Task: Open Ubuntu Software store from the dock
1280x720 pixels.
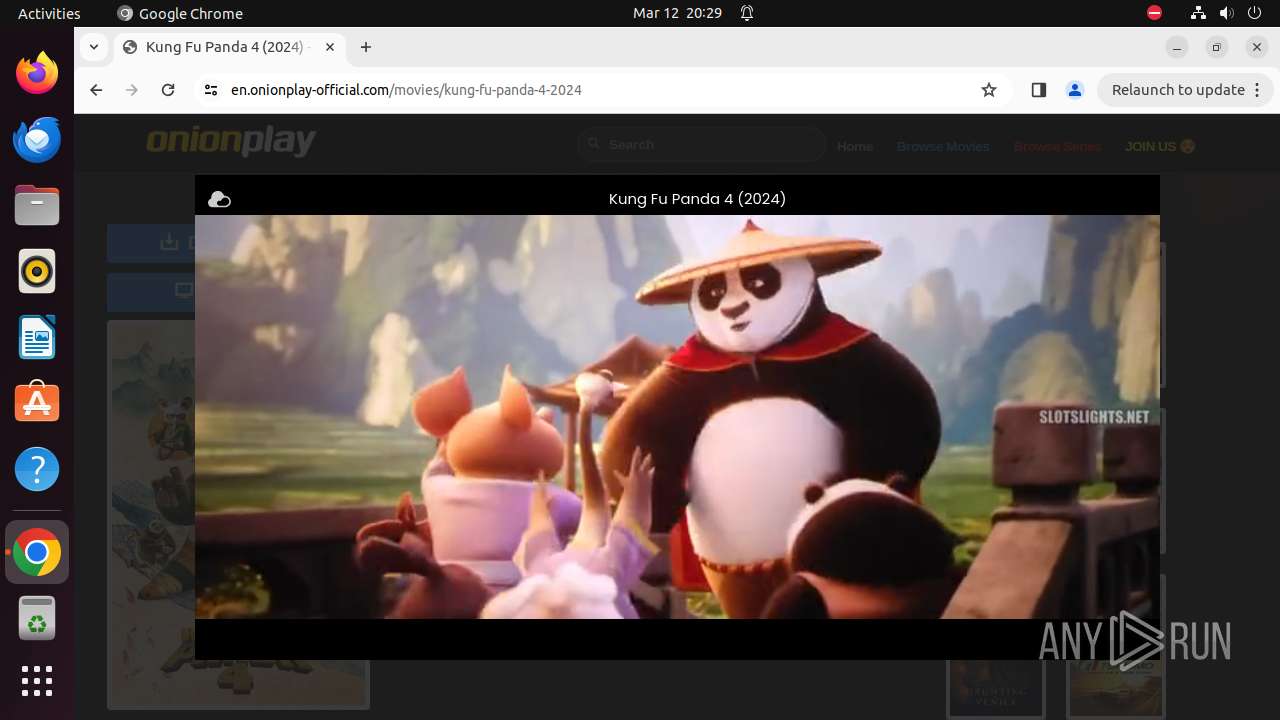Action: pos(37,403)
